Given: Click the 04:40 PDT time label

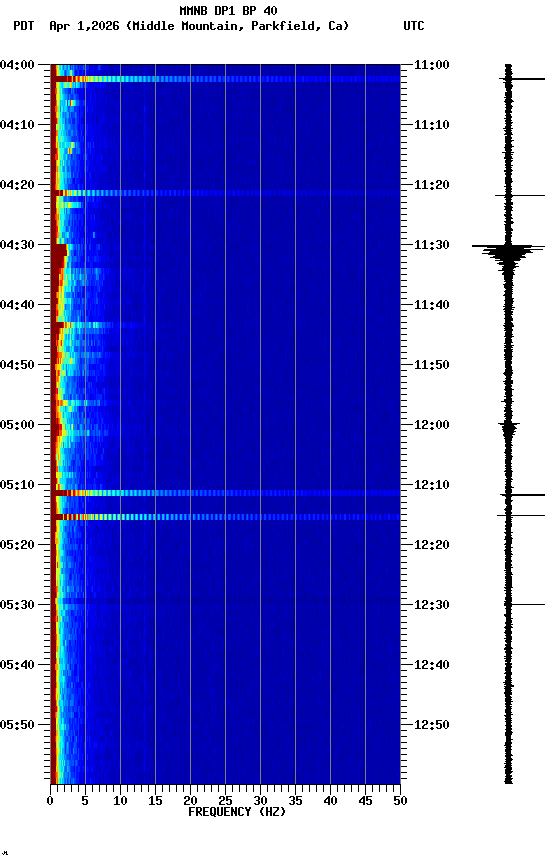Looking at the screenshot, I should (x=17, y=305).
